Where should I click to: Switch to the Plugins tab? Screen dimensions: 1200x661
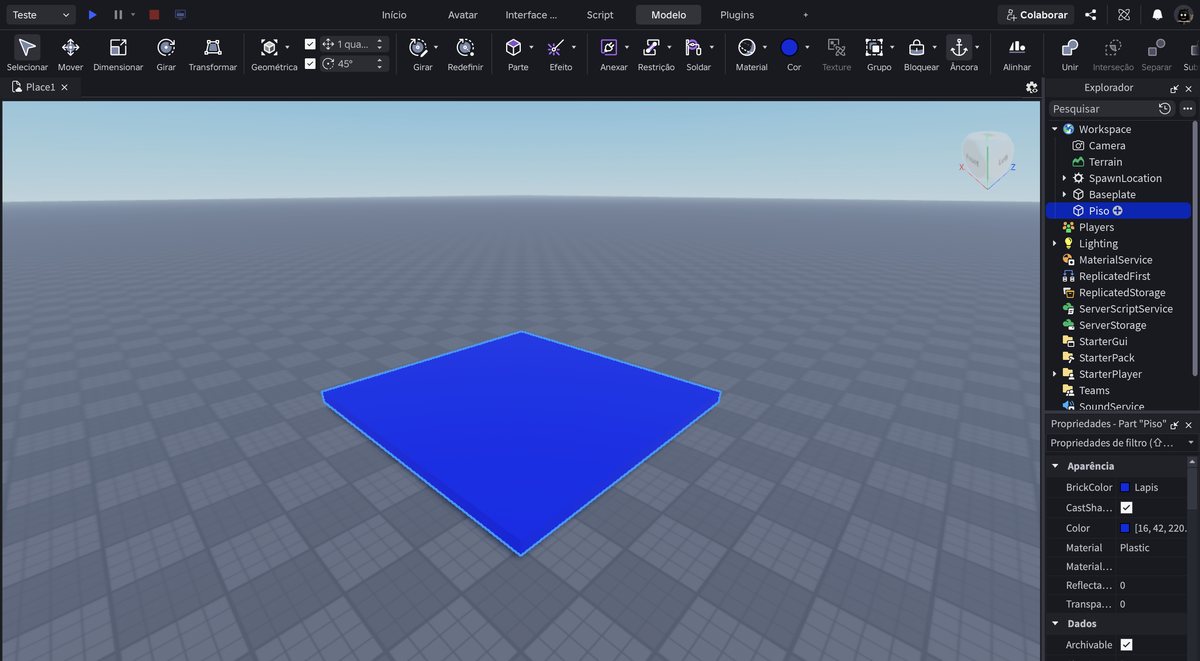[737, 15]
